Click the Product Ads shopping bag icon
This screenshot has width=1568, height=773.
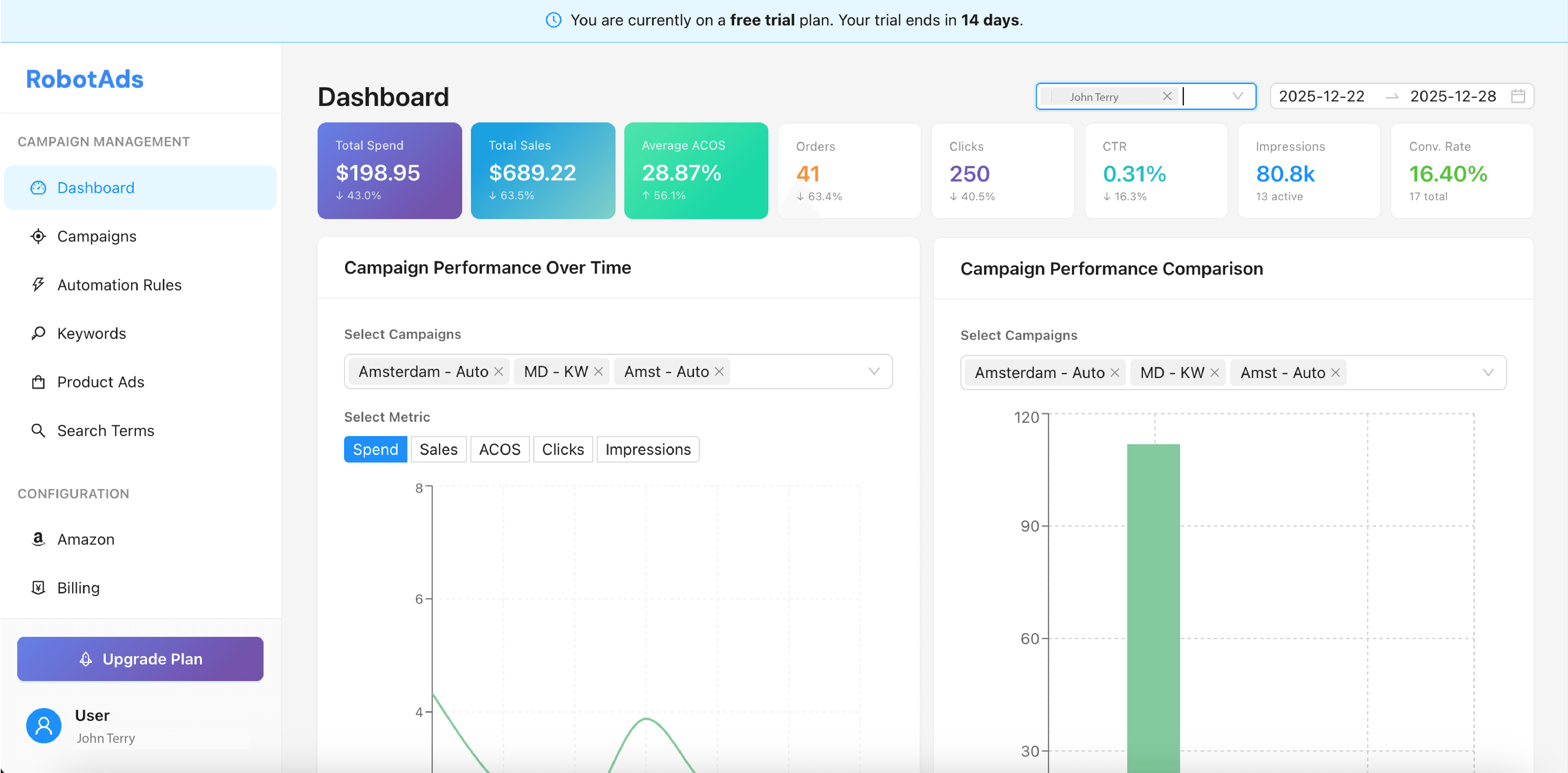[38, 382]
